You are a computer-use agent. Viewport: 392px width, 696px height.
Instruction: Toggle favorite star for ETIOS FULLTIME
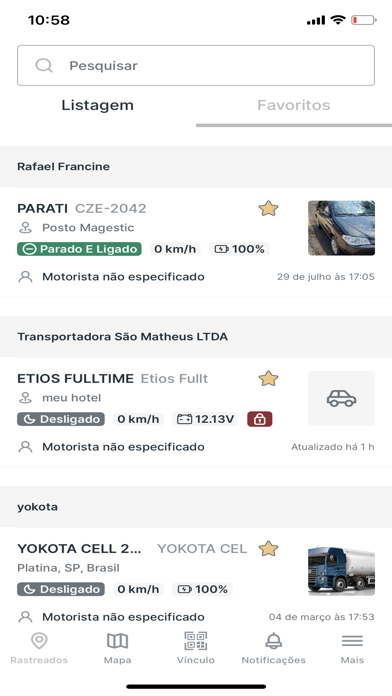[269, 379]
